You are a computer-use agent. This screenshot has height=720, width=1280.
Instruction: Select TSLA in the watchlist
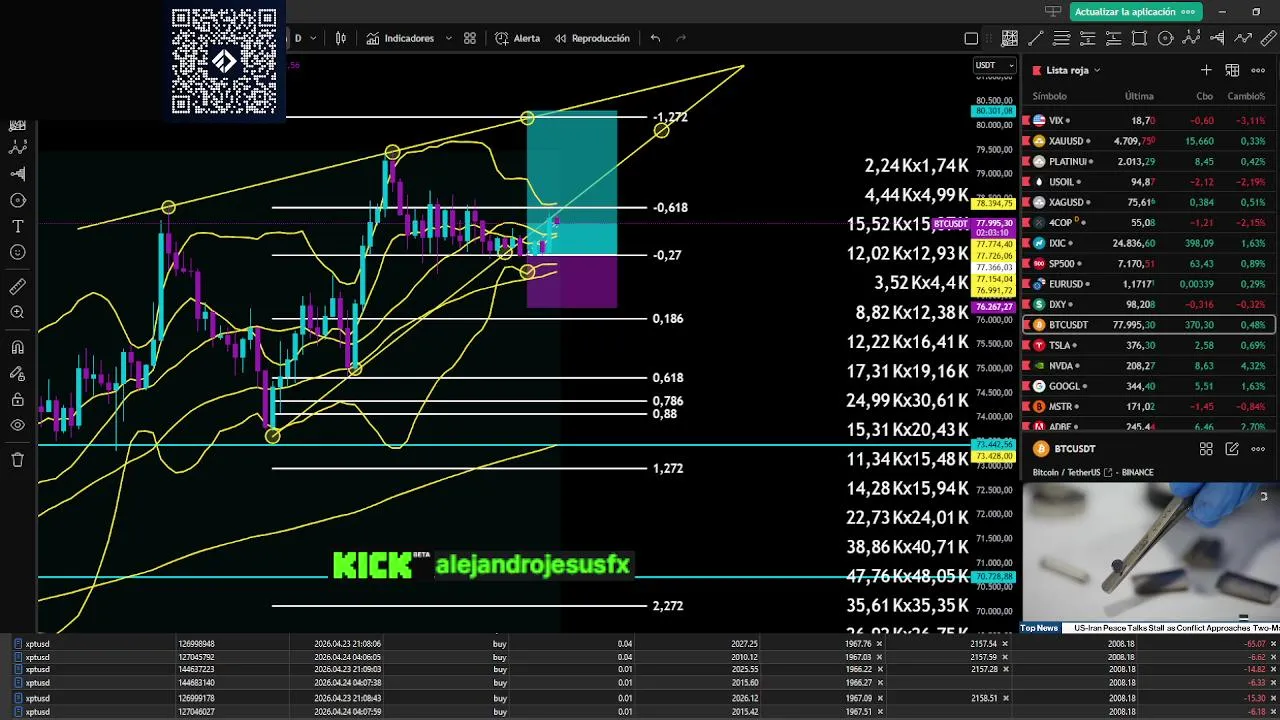pos(1148,345)
